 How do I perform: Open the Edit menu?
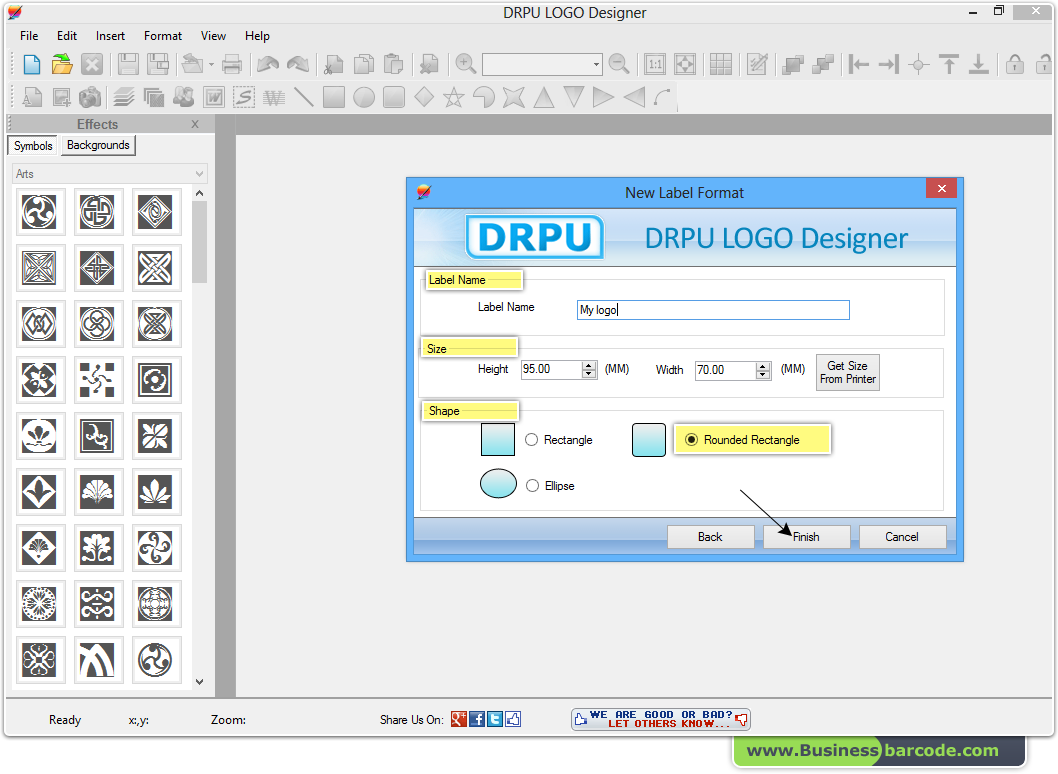click(x=67, y=36)
